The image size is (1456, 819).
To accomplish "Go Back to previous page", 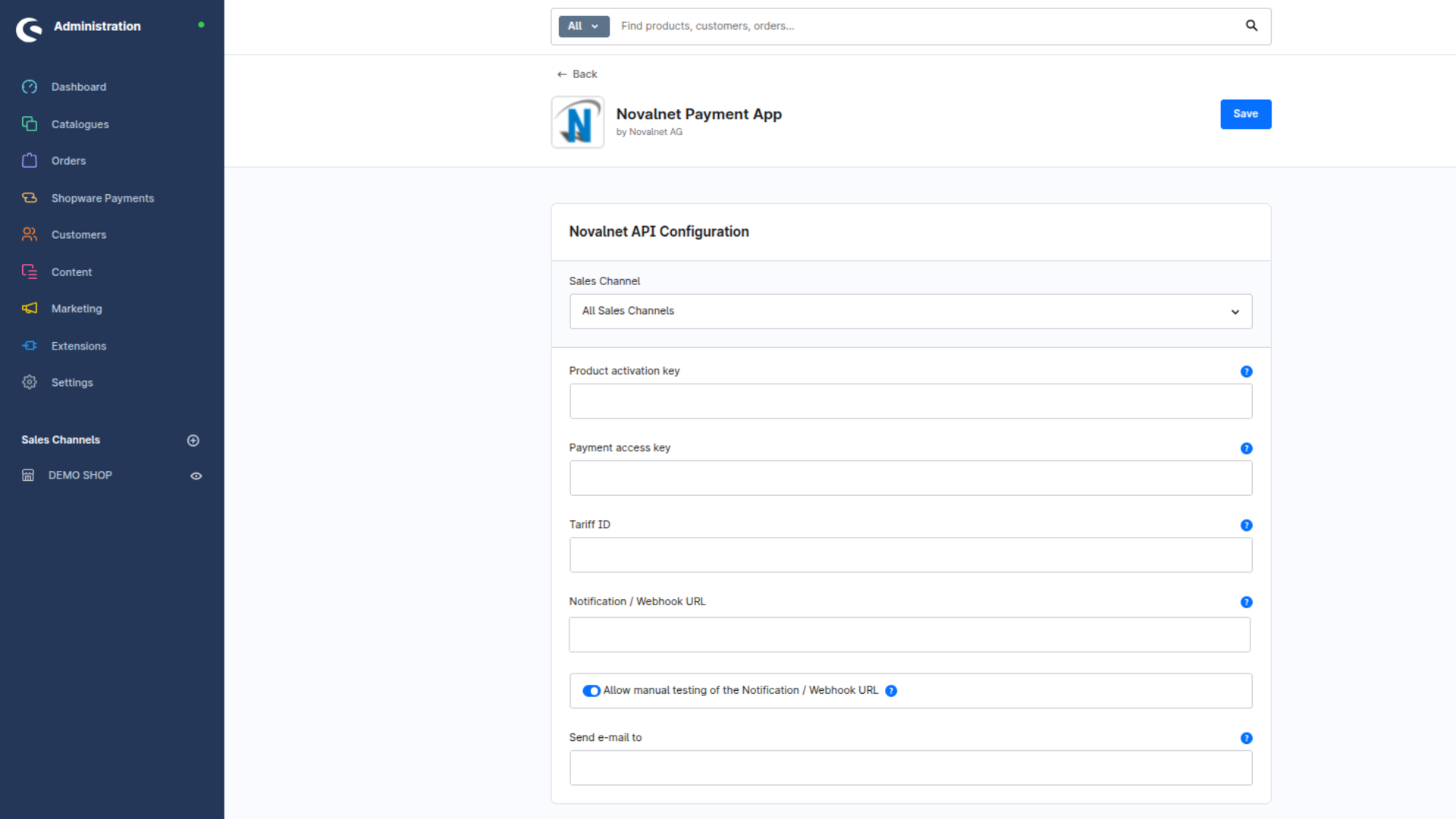I will (x=577, y=74).
